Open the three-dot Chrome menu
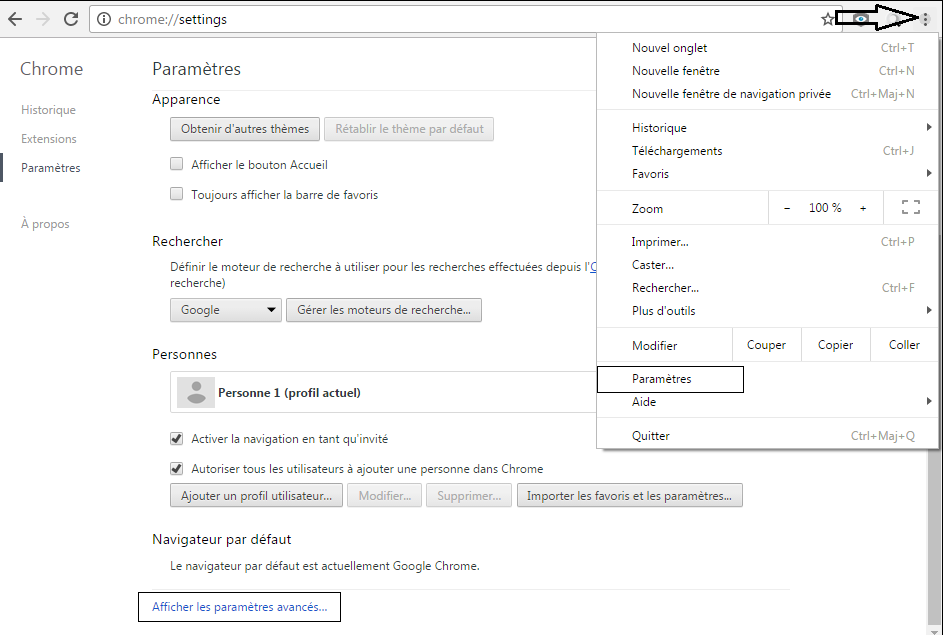 click(926, 19)
